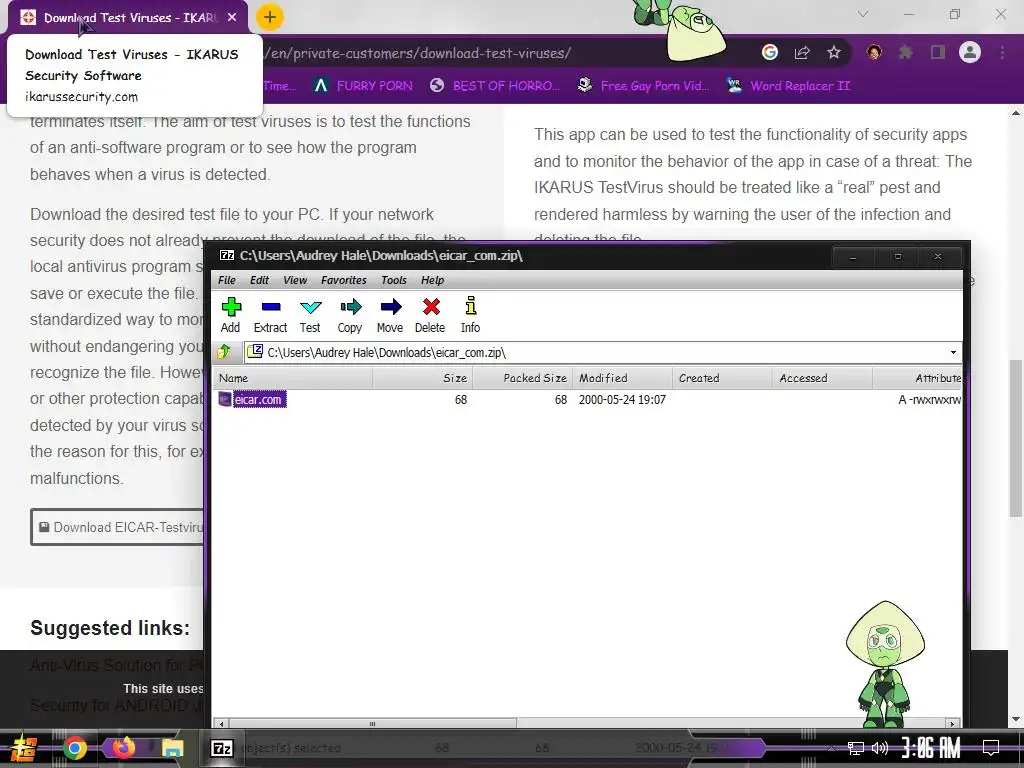Delete with the red X icon
The width and height of the screenshot is (1024, 768).
(430, 315)
